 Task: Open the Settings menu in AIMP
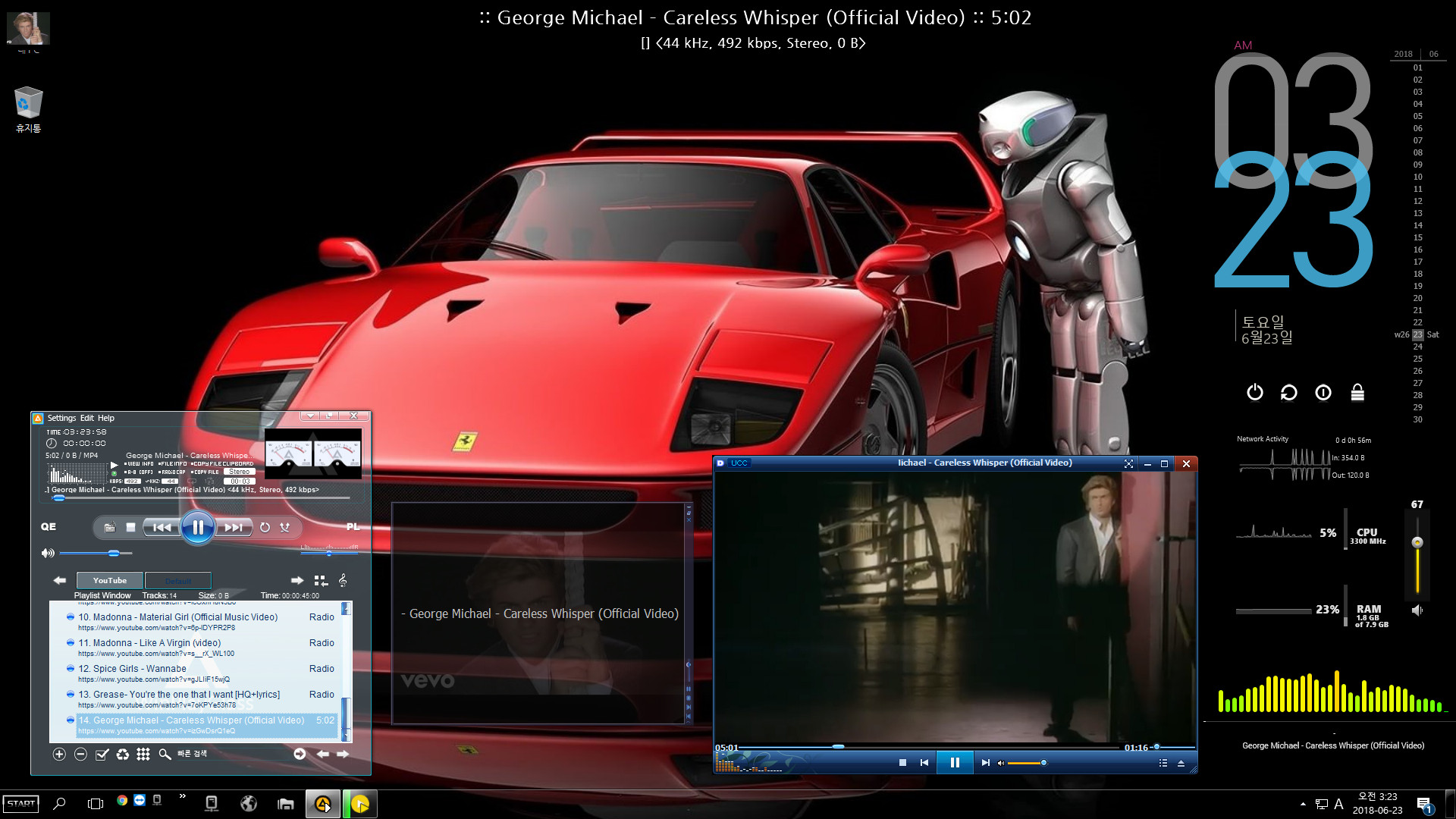(61, 418)
